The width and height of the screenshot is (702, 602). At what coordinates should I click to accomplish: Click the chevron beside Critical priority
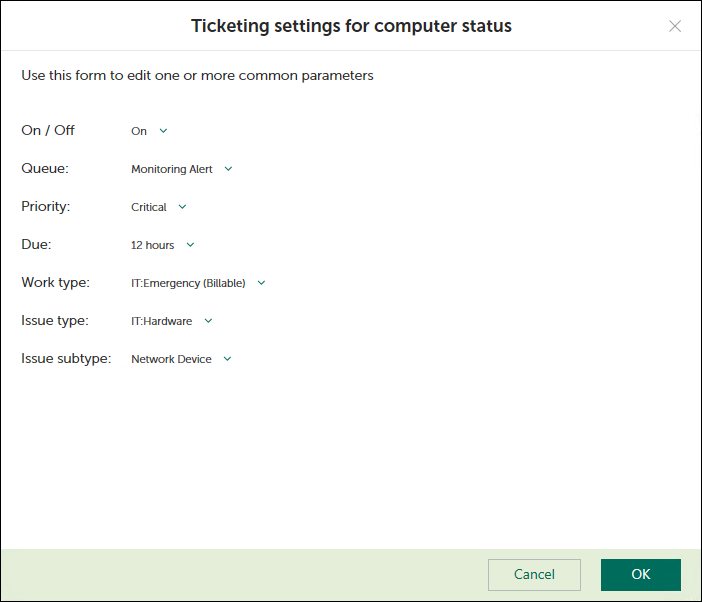click(182, 207)
